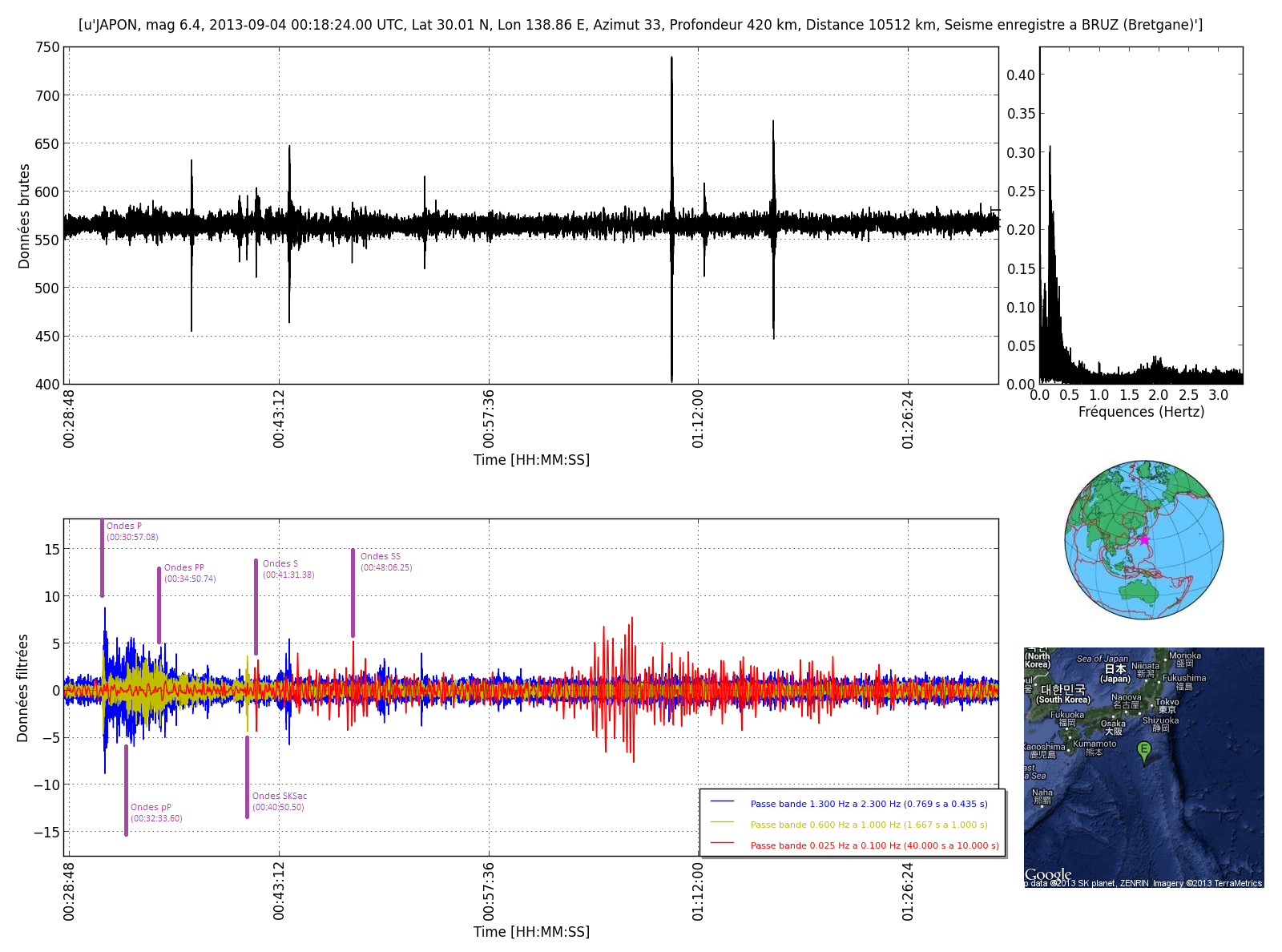Select the Ondes pP arrival marker label
1282x952 pixels.
point(151,808)
